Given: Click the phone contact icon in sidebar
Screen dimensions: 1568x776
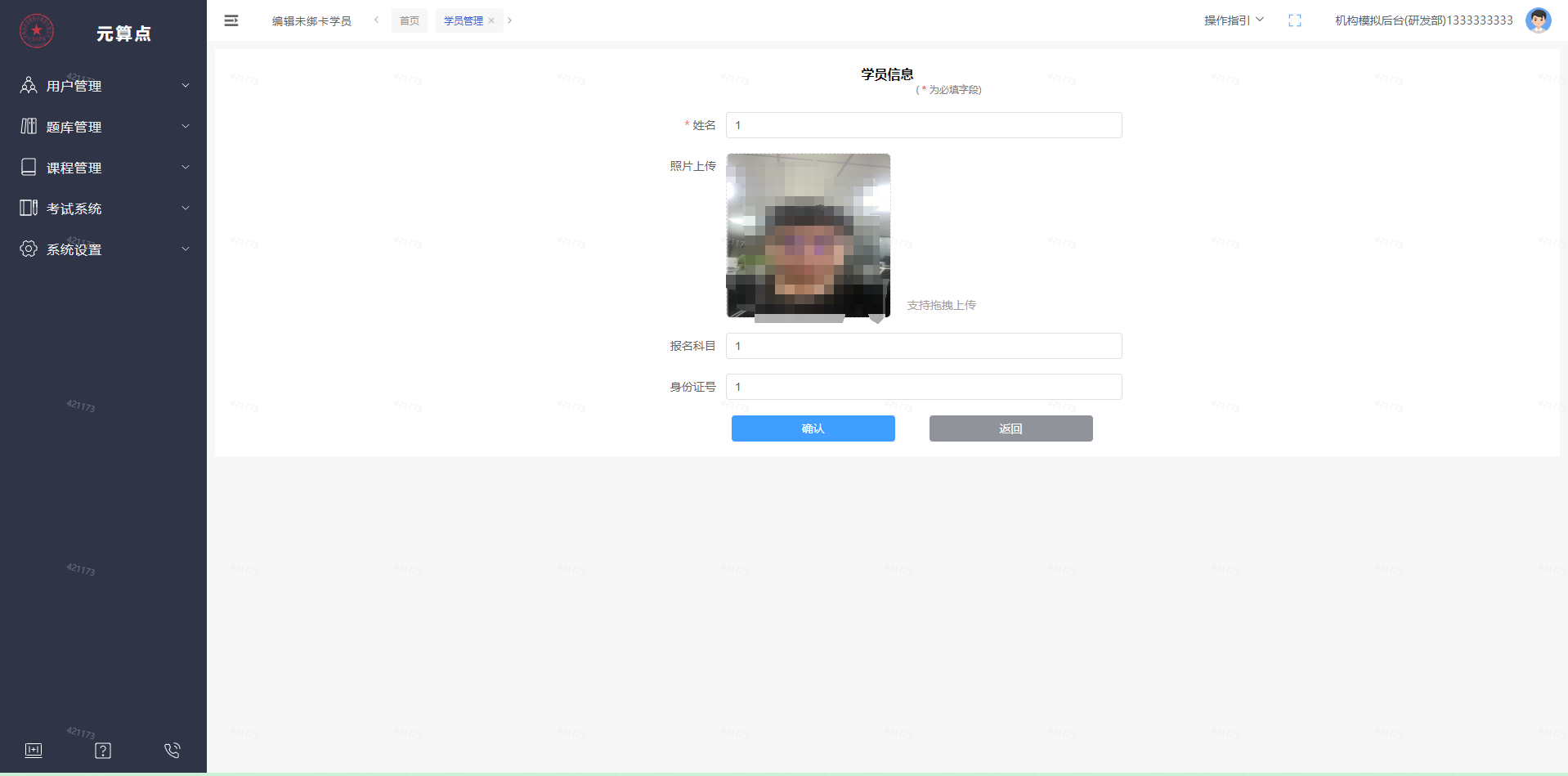Looking at the screenshot, I should coord(172,751).
